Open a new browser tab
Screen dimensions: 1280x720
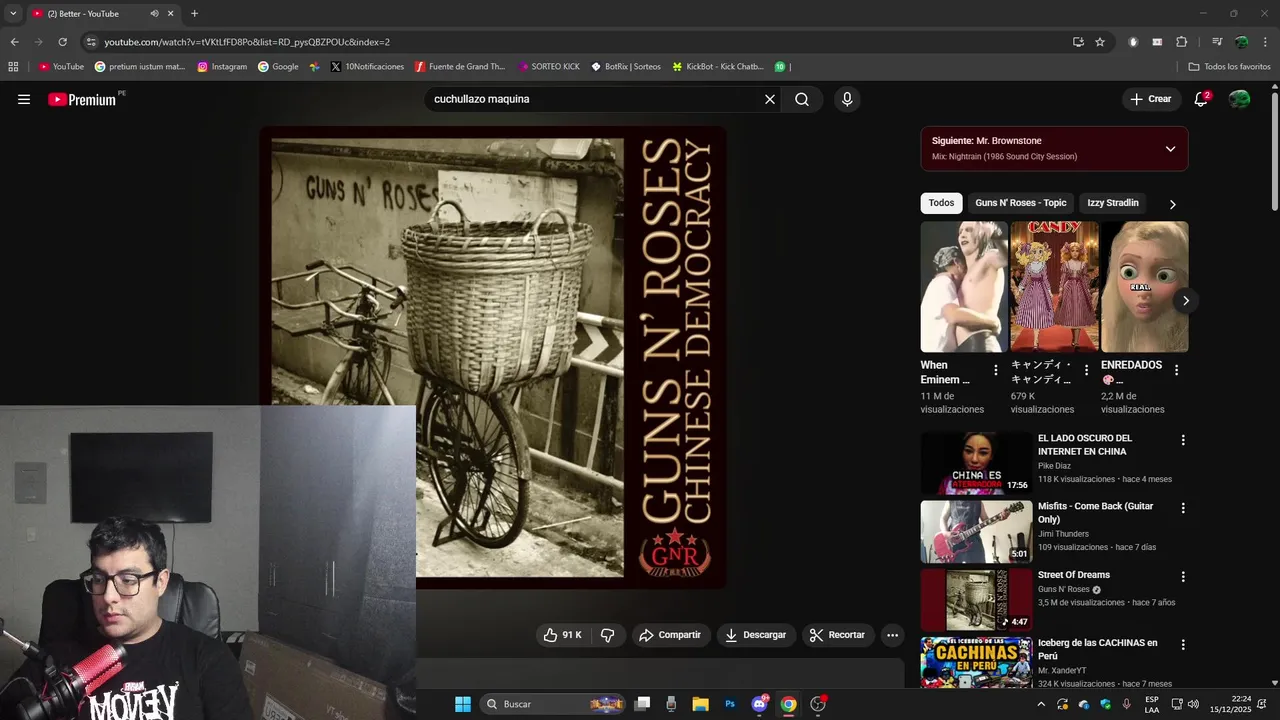(194, 14)
